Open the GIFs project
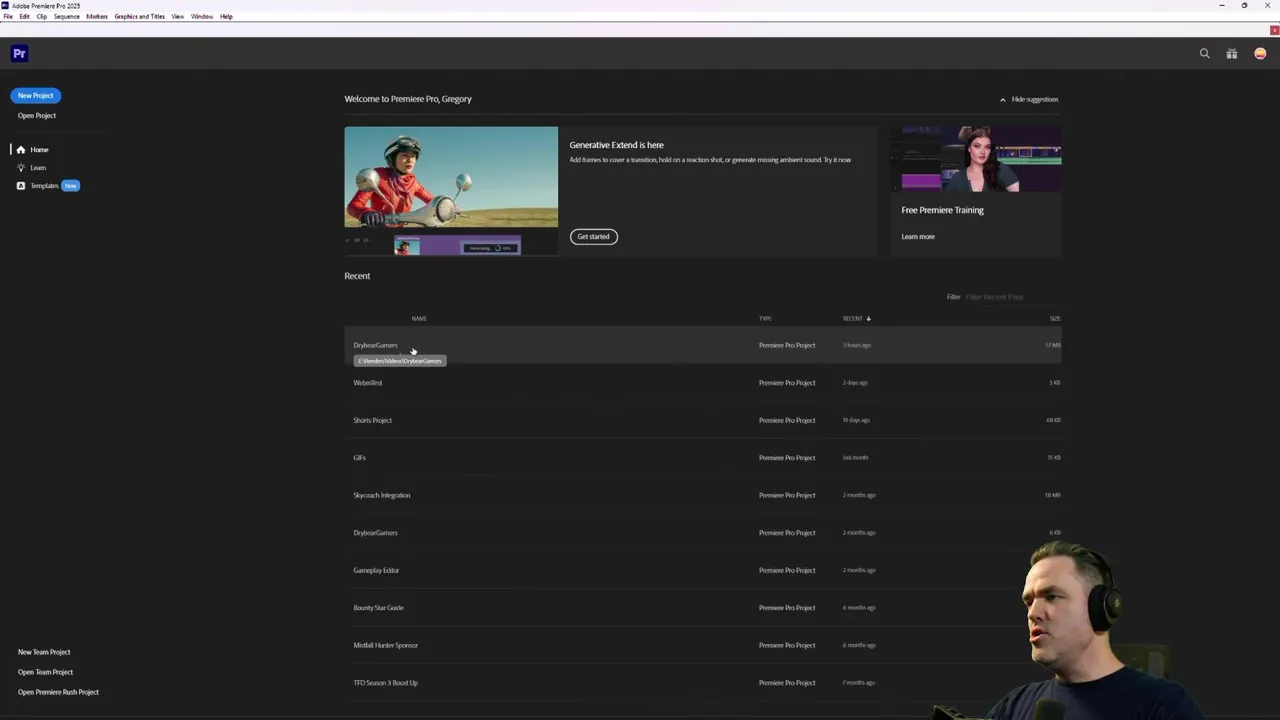The image size is (1280, 720). coord(703,458)
